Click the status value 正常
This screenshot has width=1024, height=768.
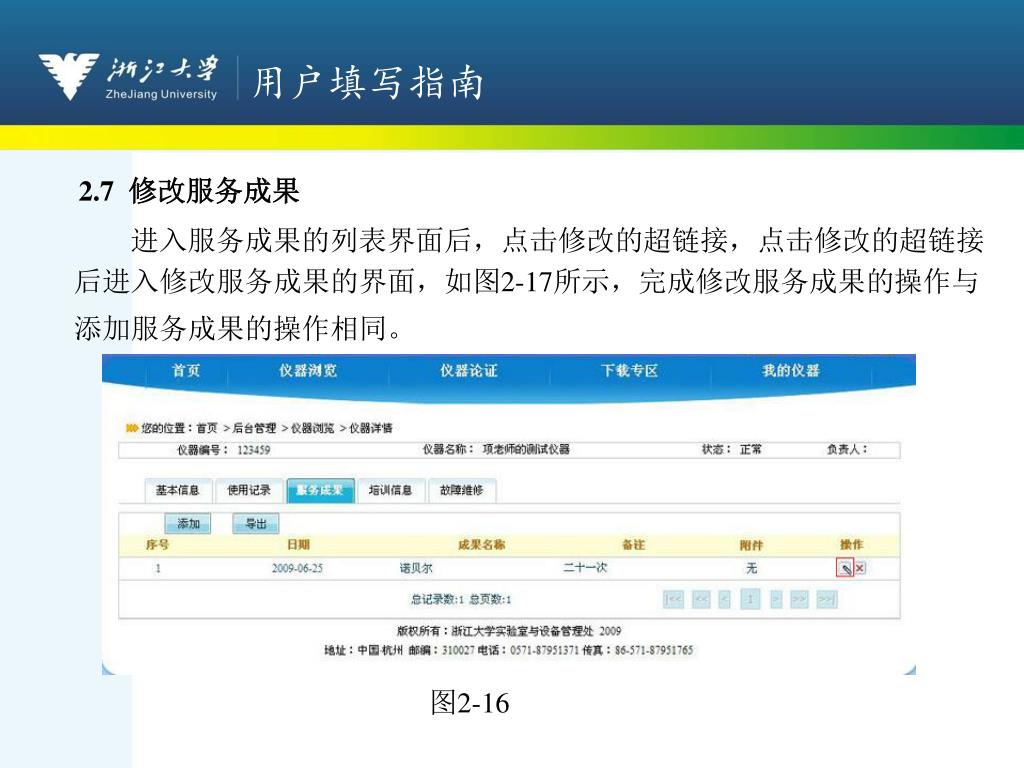click(750, 449)
